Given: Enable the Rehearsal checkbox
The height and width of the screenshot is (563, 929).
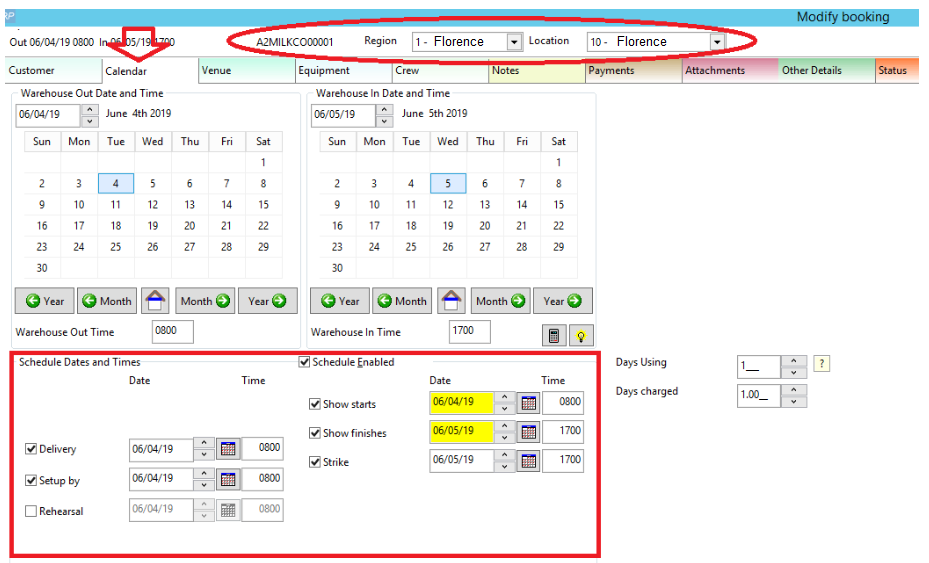Looking at the screenshot, I should point(31,511).
